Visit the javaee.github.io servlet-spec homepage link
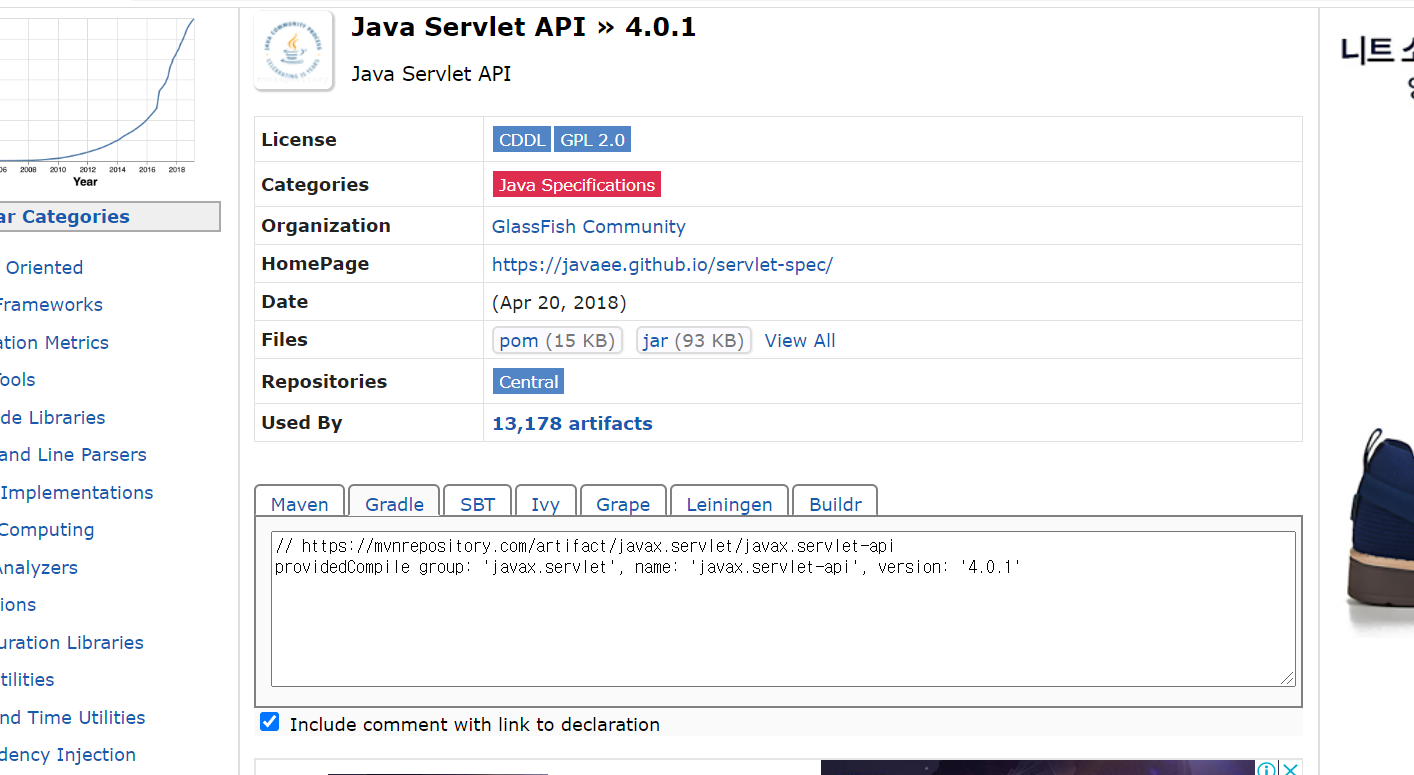Screen dimensions: 1414x775 [662, 265]
